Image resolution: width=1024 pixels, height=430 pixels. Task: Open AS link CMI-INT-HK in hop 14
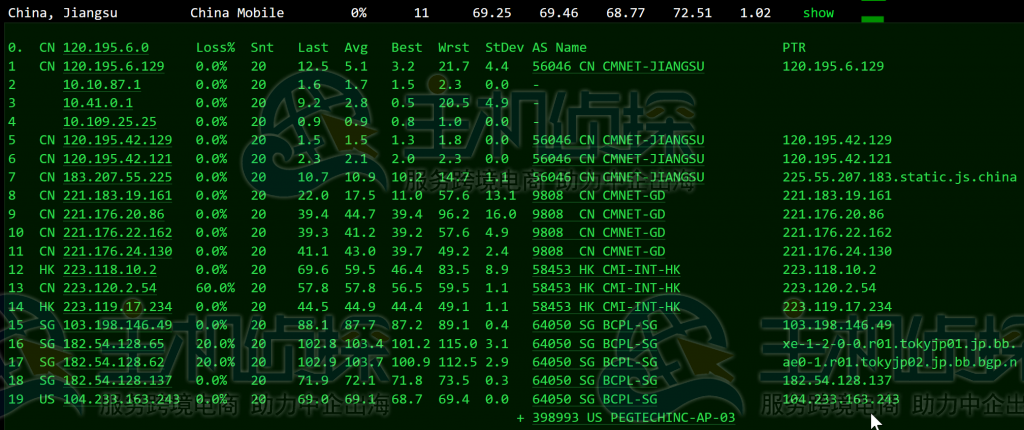(x=607, y=306)
